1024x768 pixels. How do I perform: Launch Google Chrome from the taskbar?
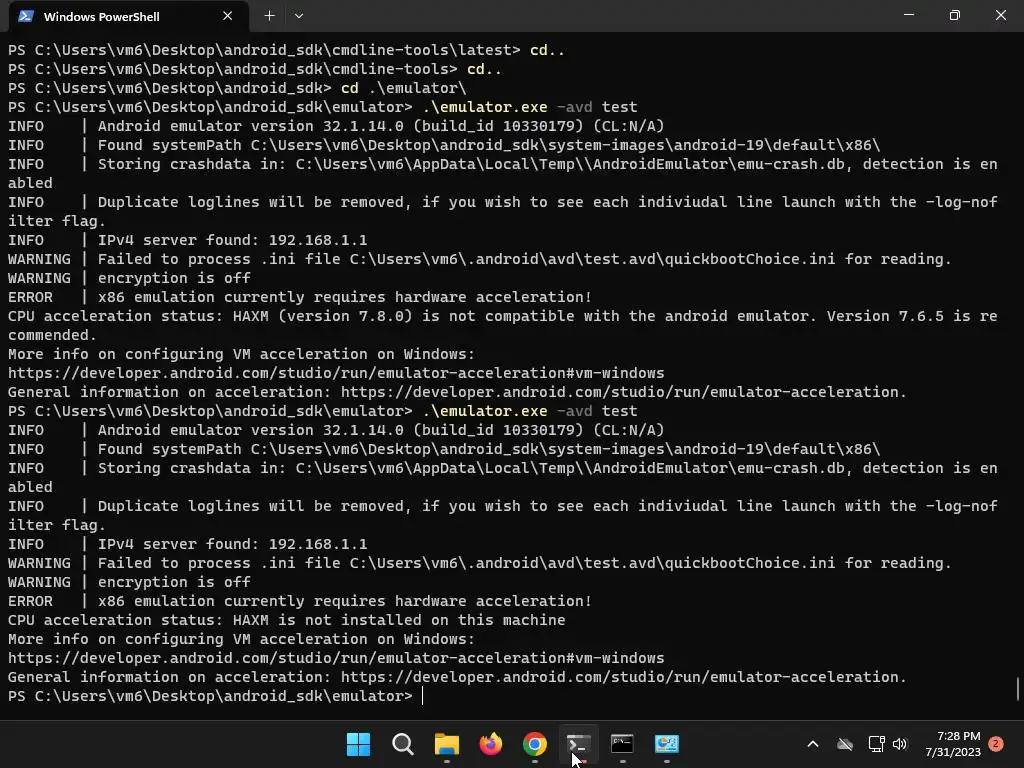point(535,744)
